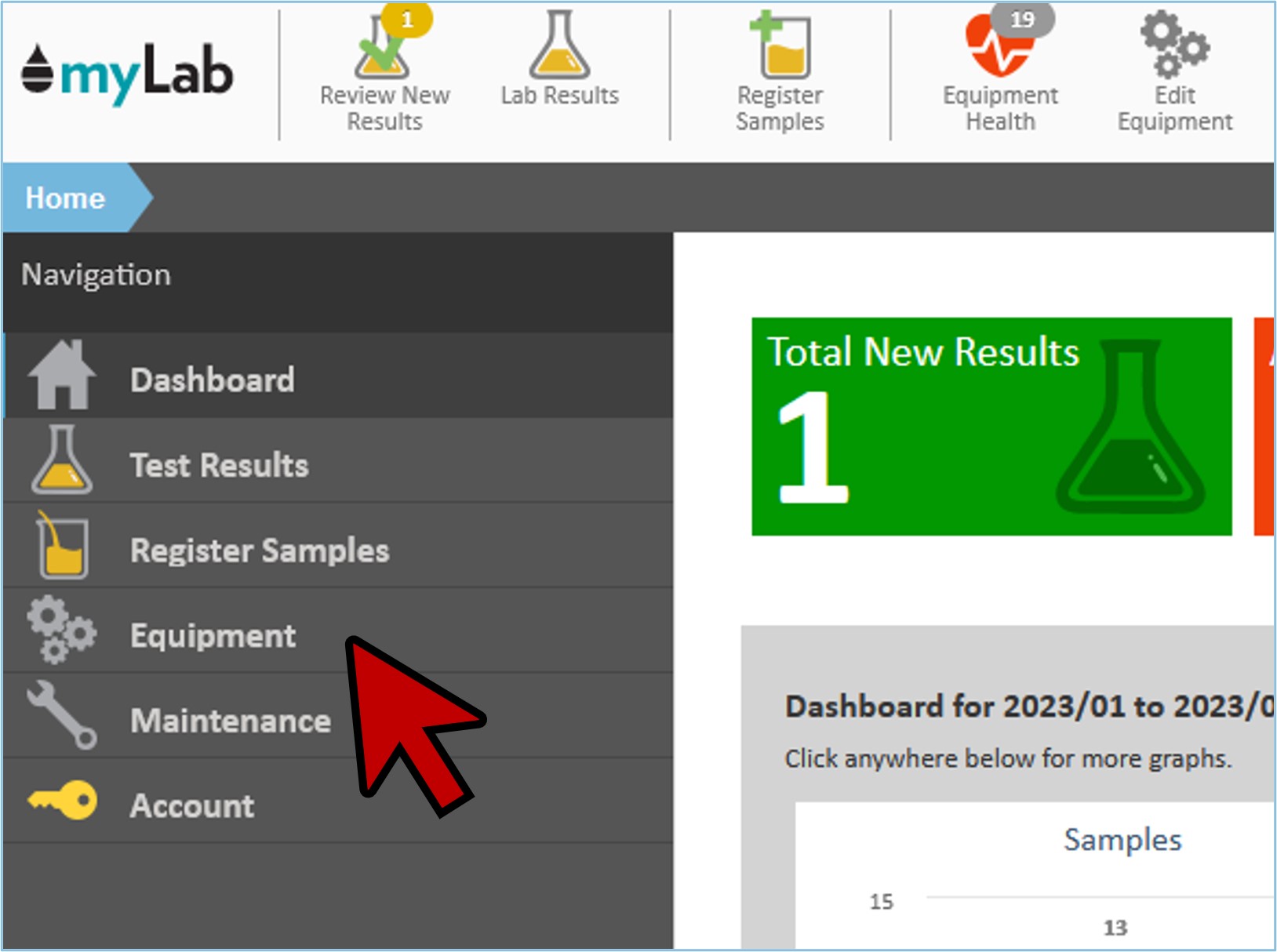Click the Register Samples beaker icon in toolbar
The image size is (1277, 952).
pyautogui.click(x=780, y=47)
